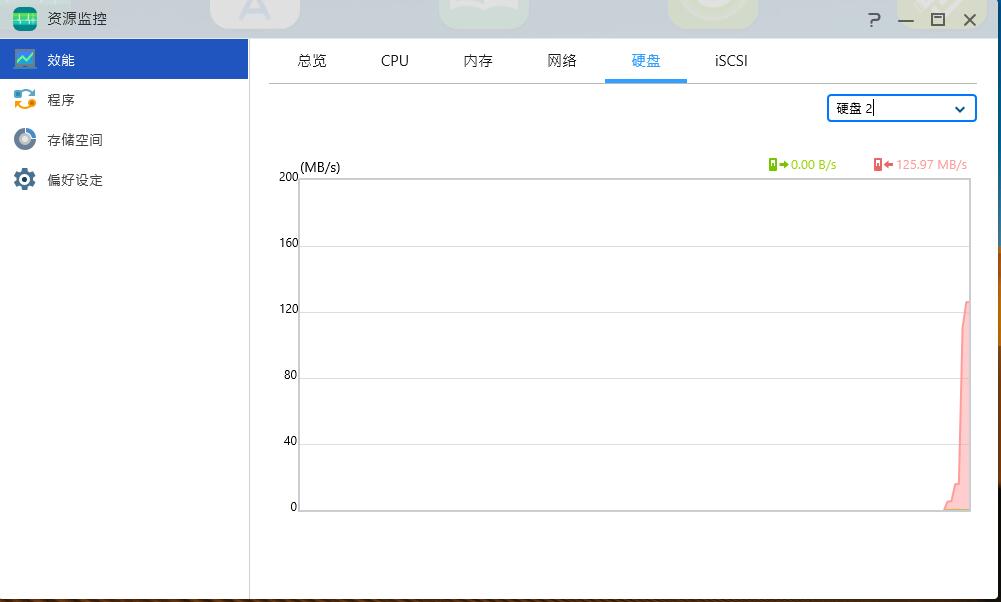Select the iSCSI tab
The width and height of the screenshot is (1001, 602).
coord(729,61)
